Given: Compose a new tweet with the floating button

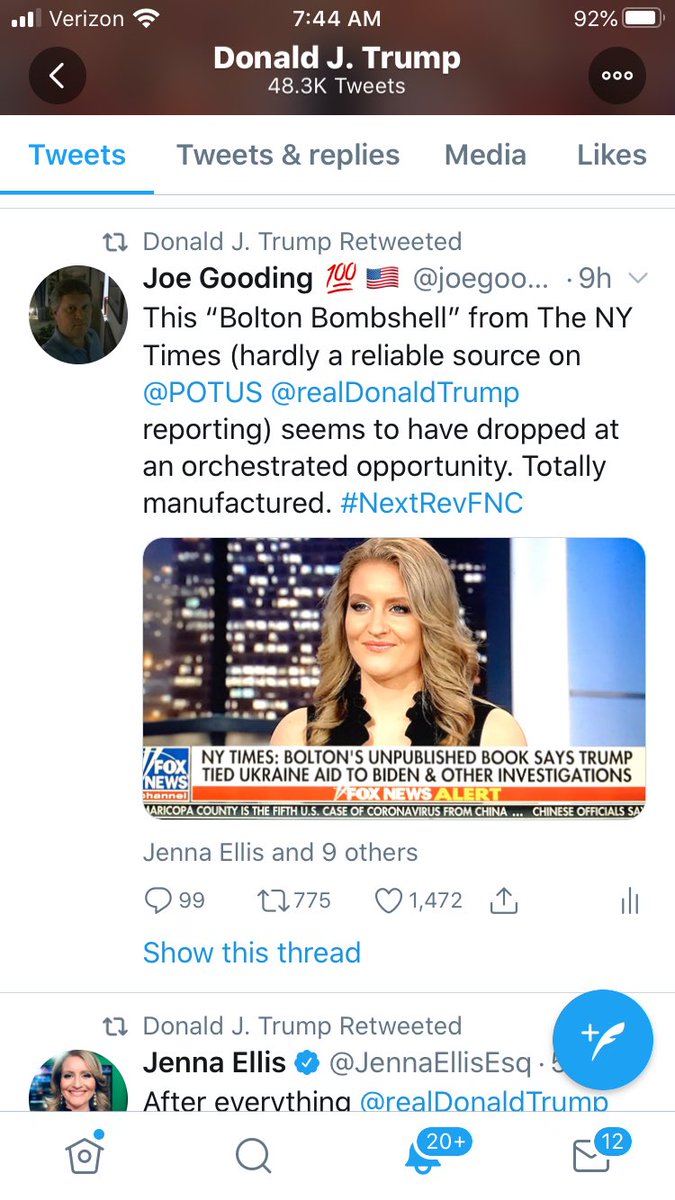Looking at the screenshot, I should coord(603,1040).
